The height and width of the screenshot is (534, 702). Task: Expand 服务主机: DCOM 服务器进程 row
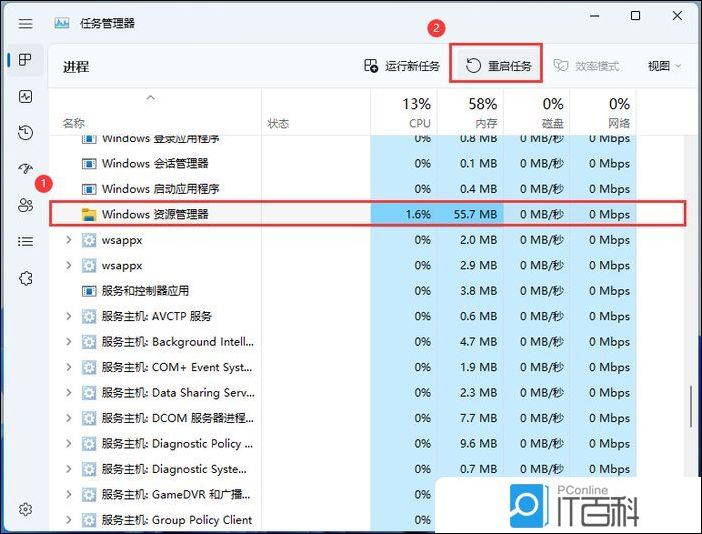(x=68, y=418)
